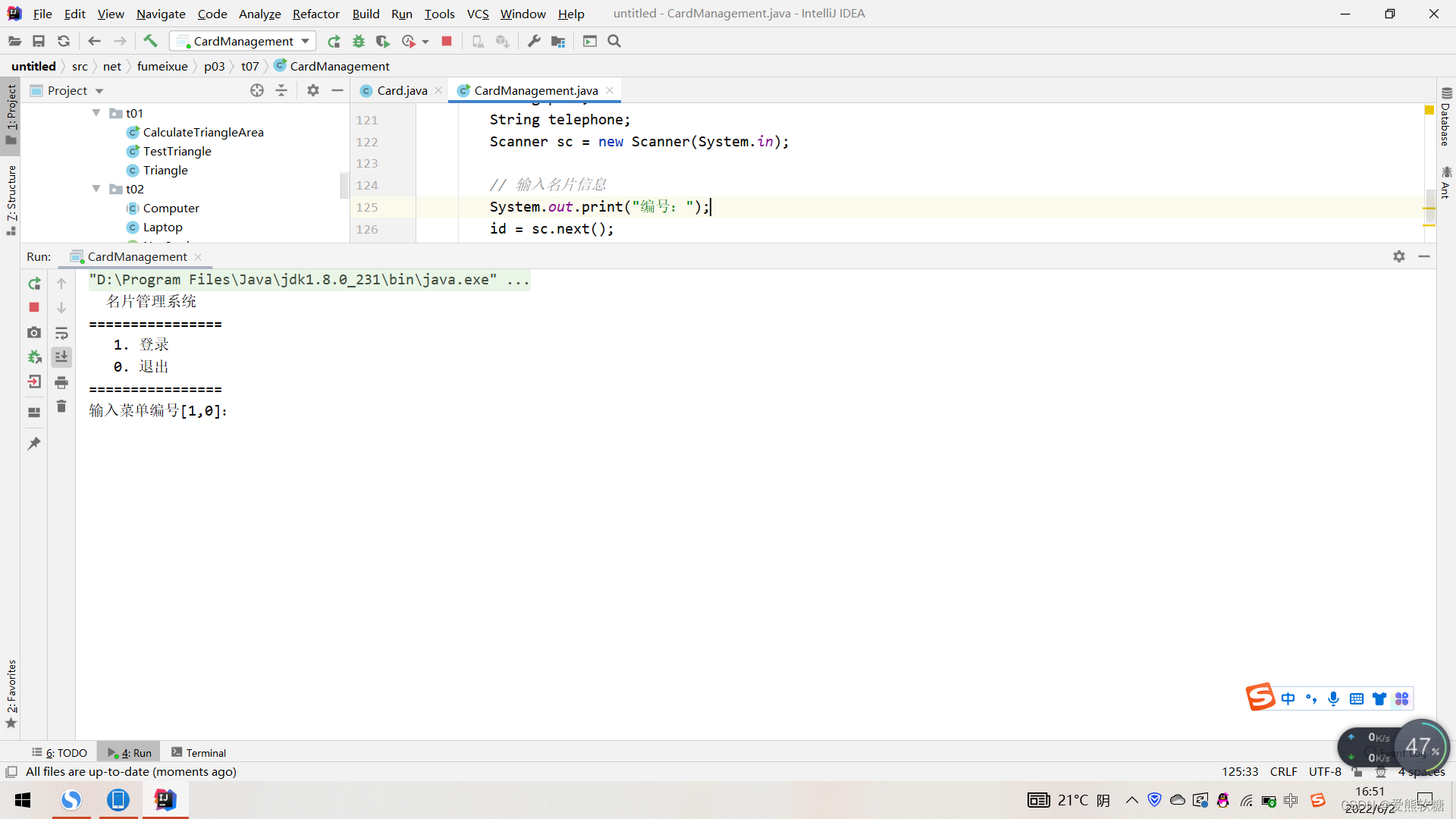This screenshot has width=1456, height=819.
Task: Click the Save All floppy icon
Action: [39, 41]
